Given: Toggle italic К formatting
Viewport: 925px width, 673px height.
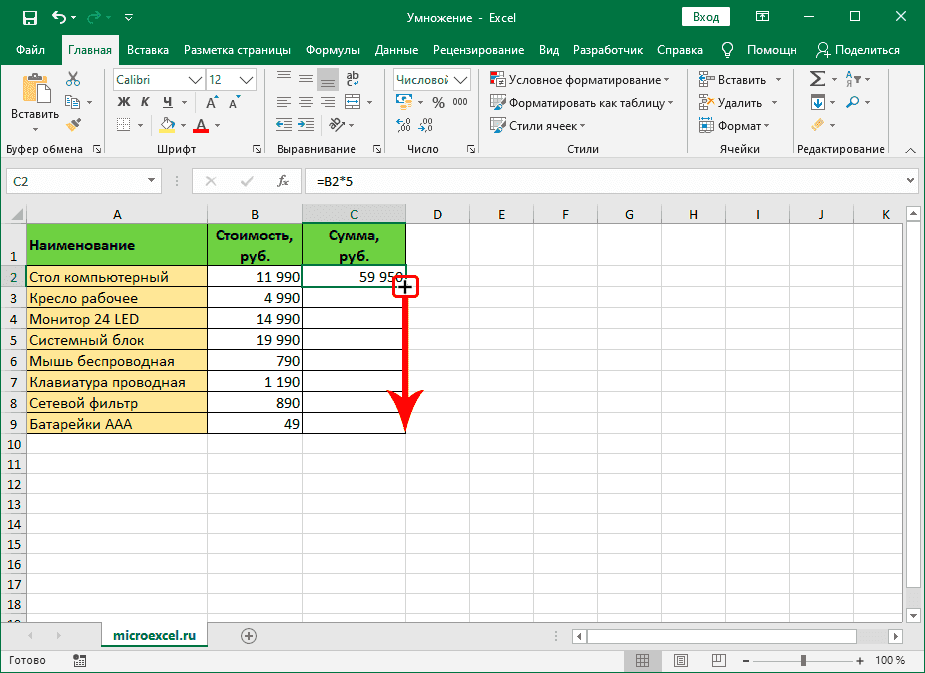Looking at the screenshot, I should 146,102.
